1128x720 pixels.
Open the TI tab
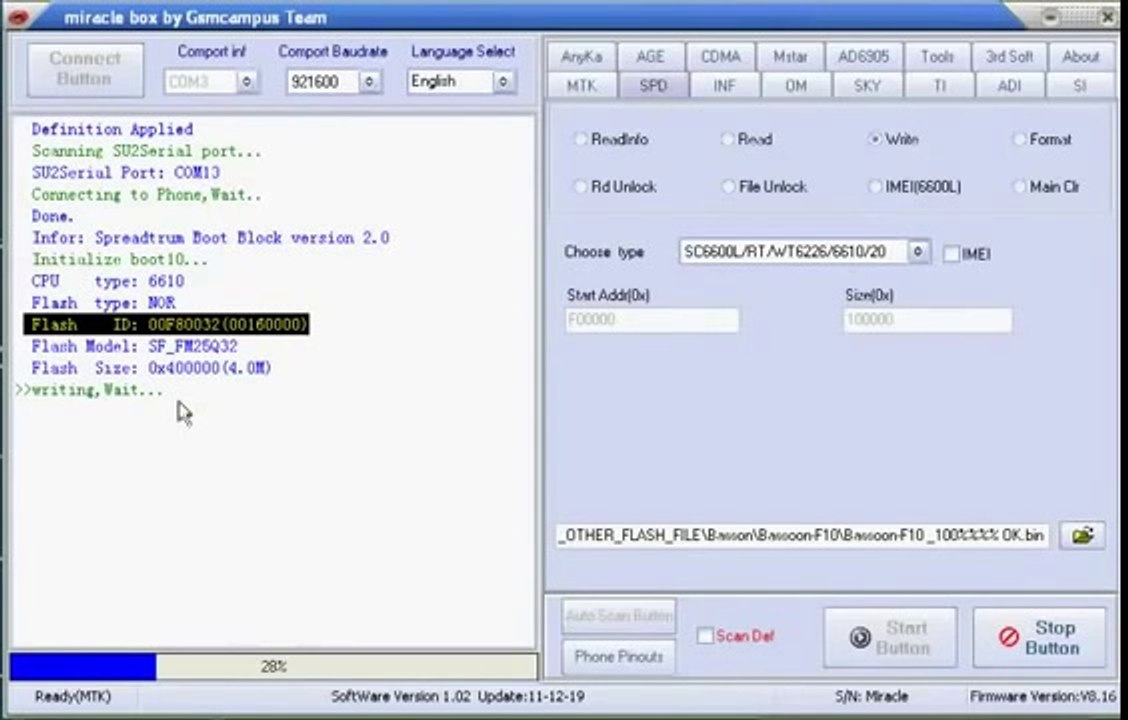point(939,86)
